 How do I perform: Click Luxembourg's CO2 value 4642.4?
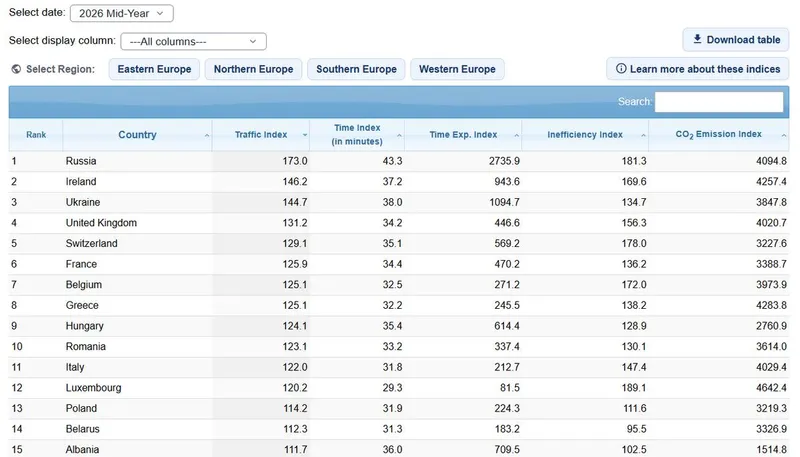pos(771,388)
